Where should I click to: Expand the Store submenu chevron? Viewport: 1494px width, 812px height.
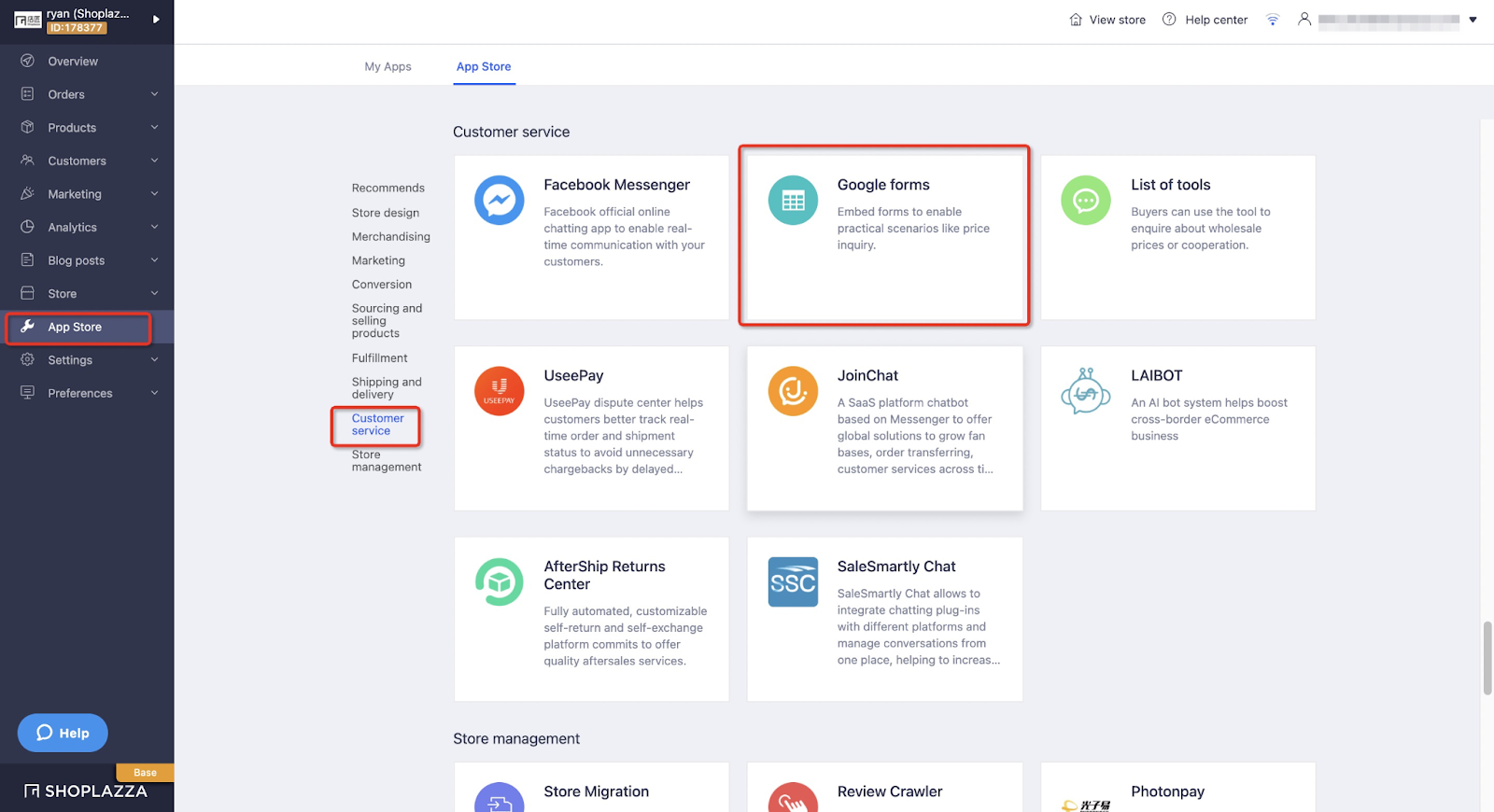[x=154, y=293]
